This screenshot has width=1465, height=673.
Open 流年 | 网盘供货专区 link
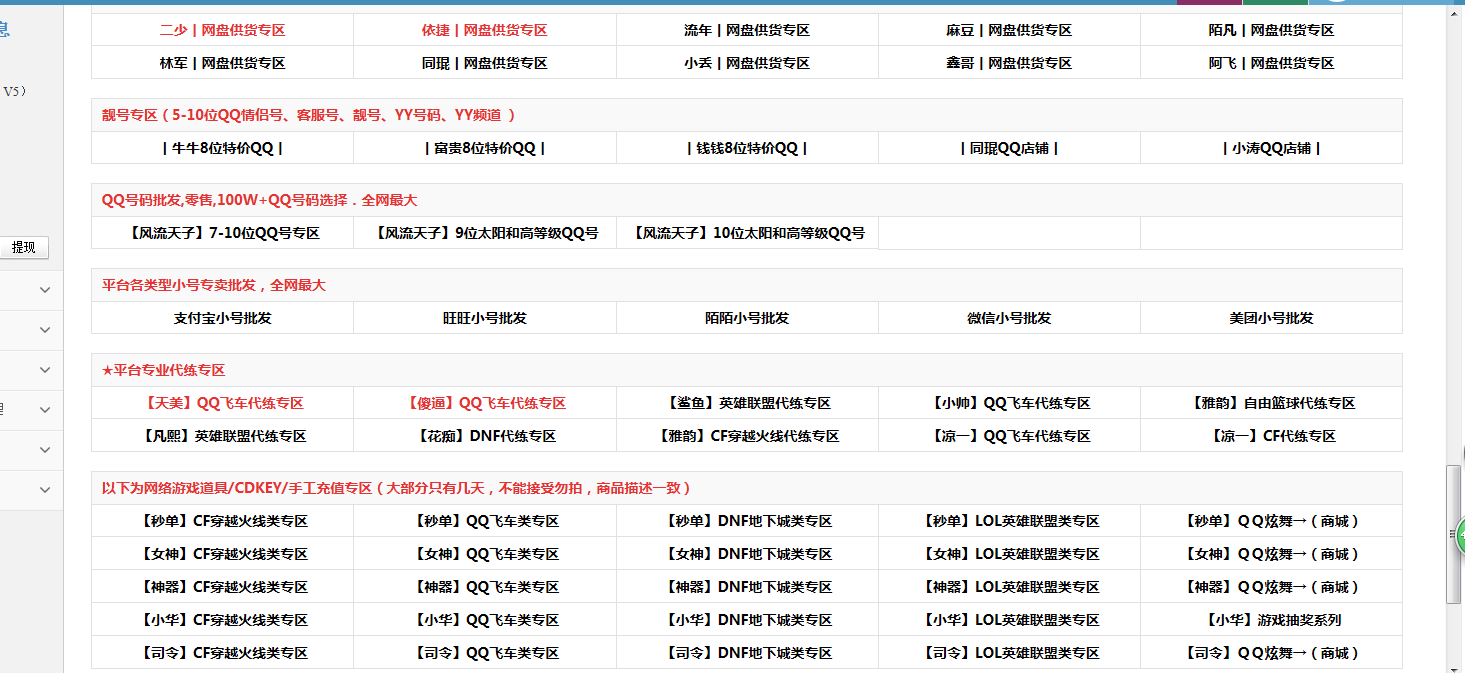point(747,31)
